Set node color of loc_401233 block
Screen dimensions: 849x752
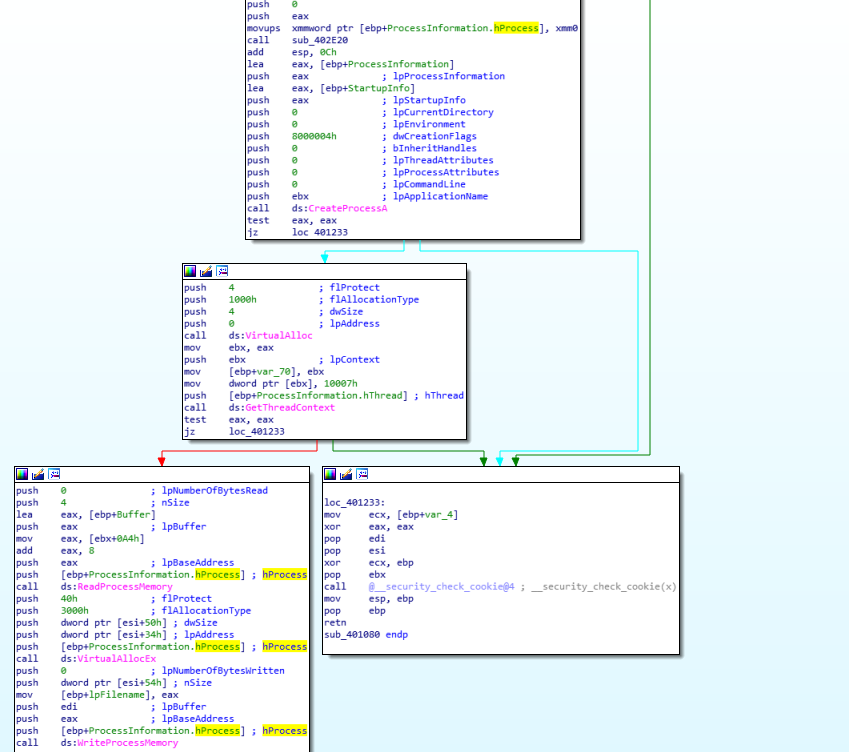click(x=330, y=474)
